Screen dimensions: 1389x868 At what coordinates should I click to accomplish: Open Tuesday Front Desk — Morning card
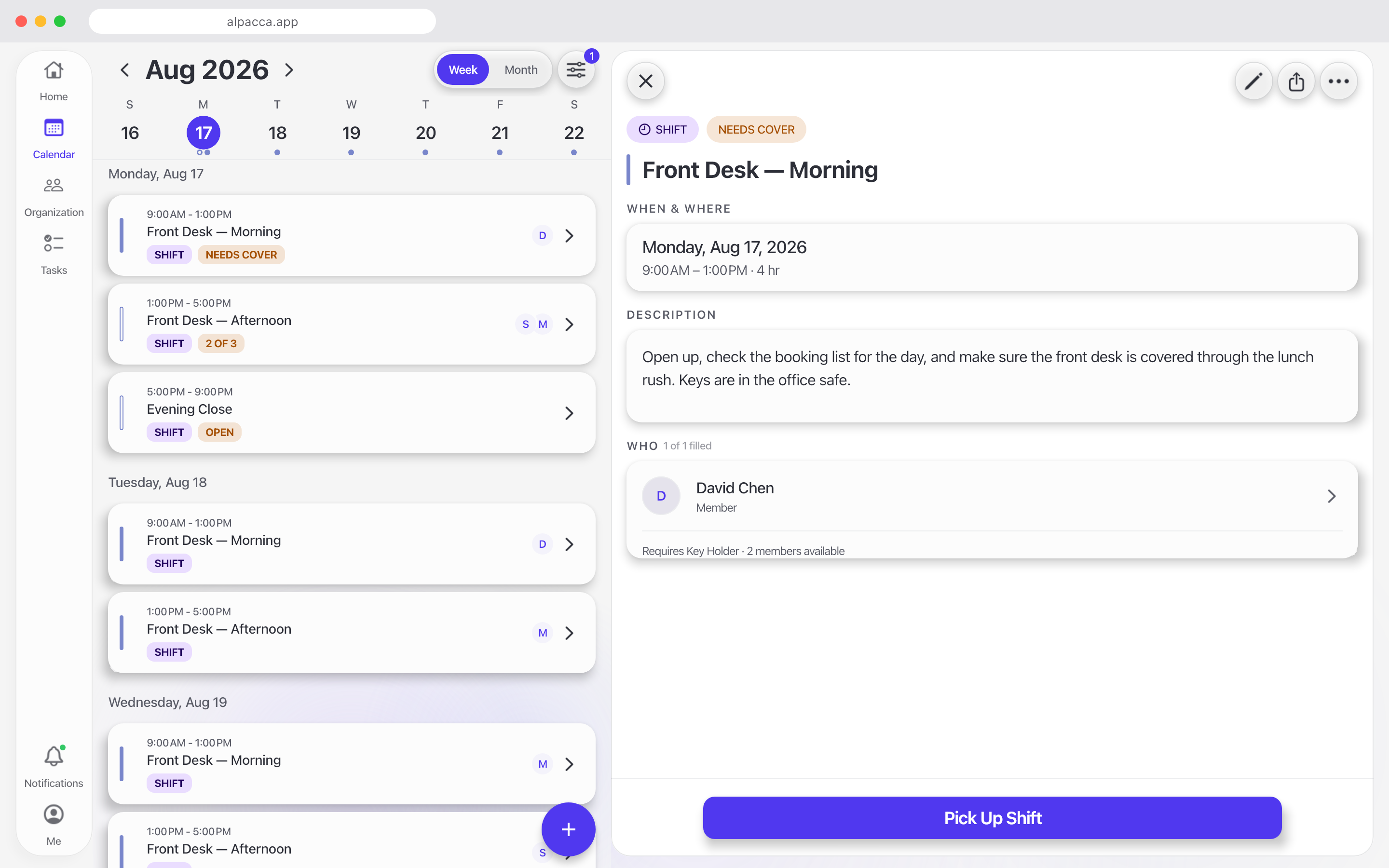(351, 544)
